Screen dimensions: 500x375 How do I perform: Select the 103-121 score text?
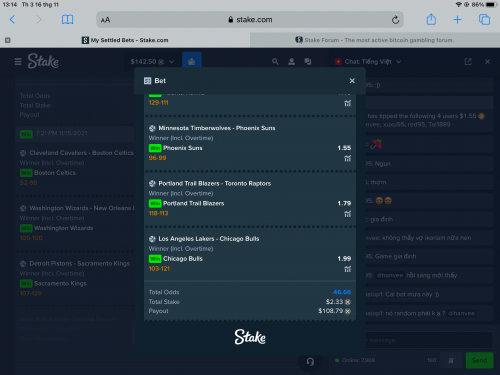(159, 269)
